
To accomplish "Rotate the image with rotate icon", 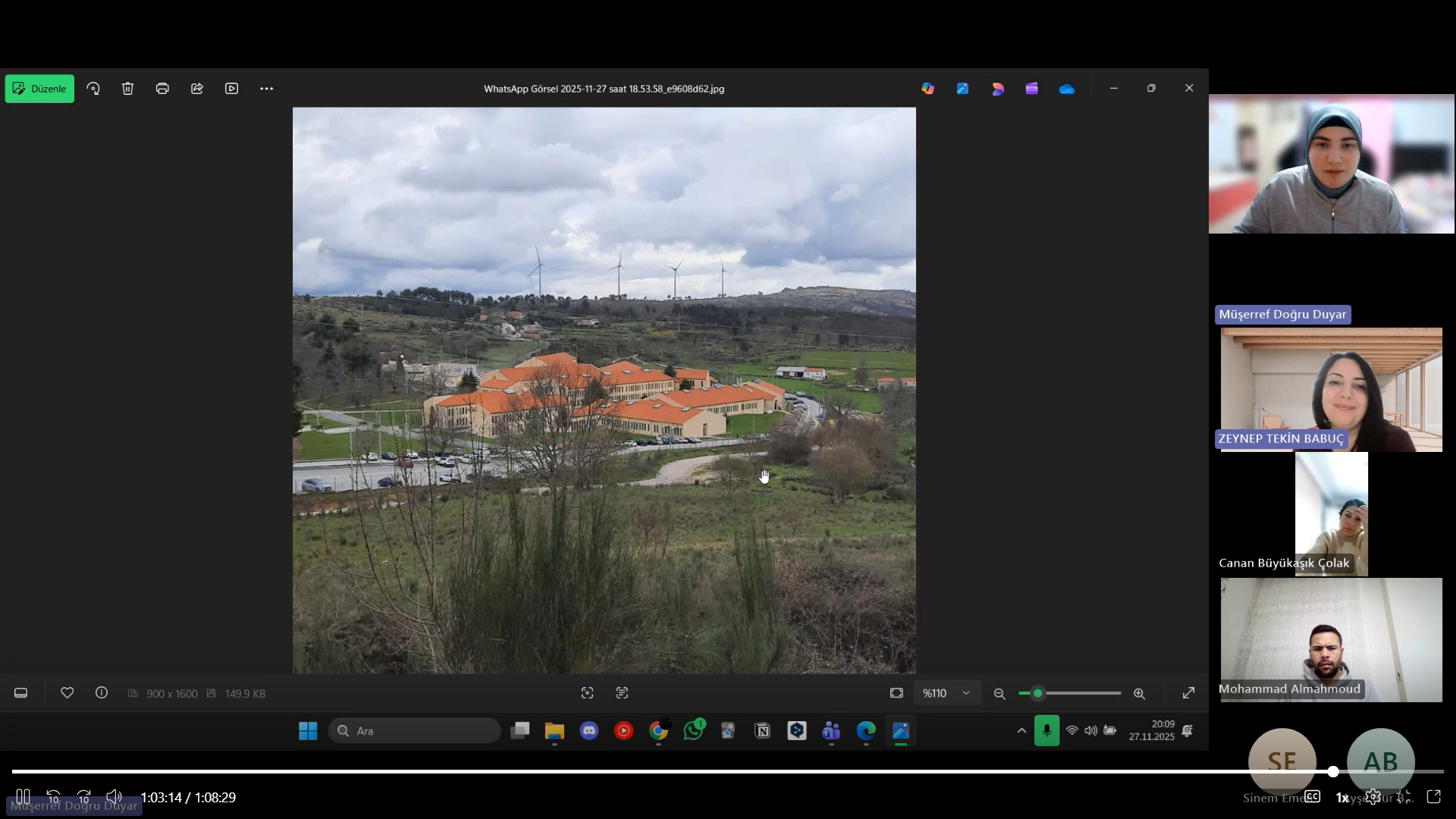I will (93, 89).
